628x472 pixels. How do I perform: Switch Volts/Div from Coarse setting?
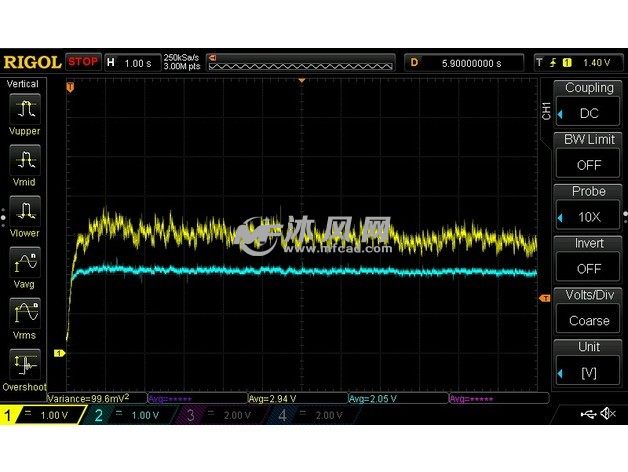tap(589, 311)
